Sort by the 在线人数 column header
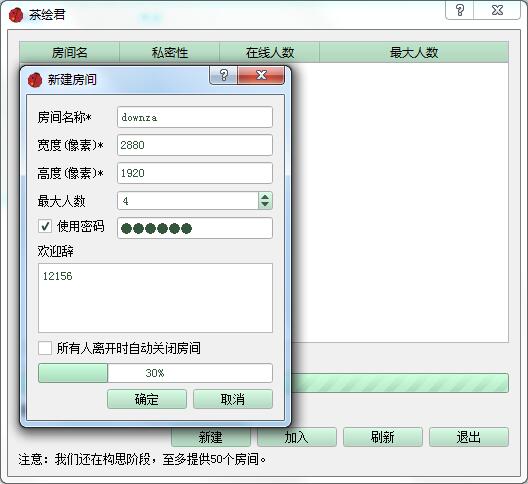This screenshot has width=528, height=484. coord(270,53)
